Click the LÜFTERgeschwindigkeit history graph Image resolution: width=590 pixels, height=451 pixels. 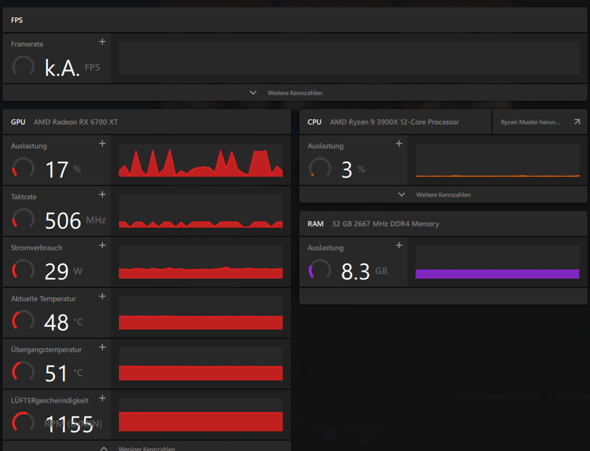pyautogui.click(x=201, y=415)
